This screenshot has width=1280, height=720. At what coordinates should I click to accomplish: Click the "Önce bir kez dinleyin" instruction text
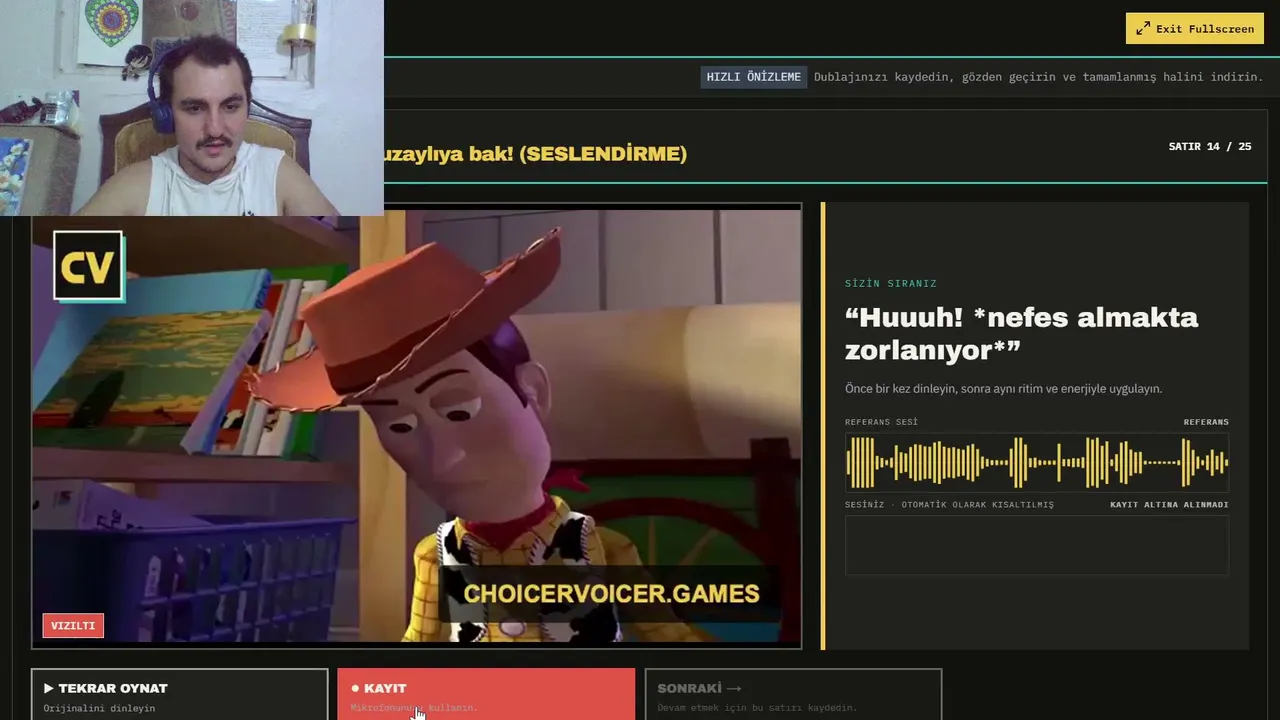[x=1004, y=388]
